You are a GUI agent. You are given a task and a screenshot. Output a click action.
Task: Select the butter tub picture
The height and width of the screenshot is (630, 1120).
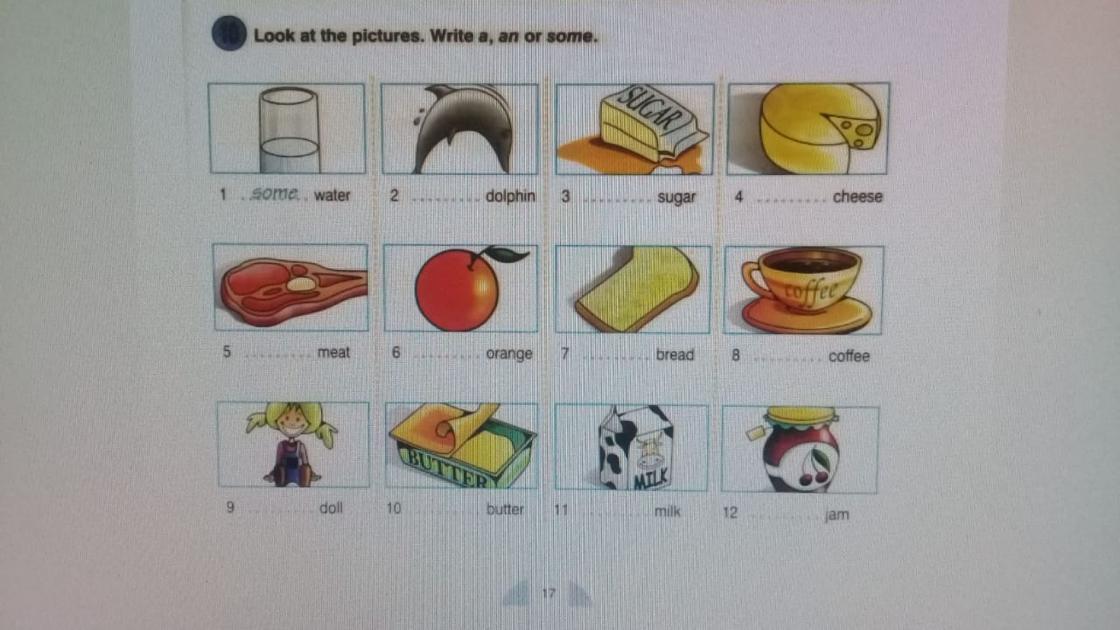461,446
